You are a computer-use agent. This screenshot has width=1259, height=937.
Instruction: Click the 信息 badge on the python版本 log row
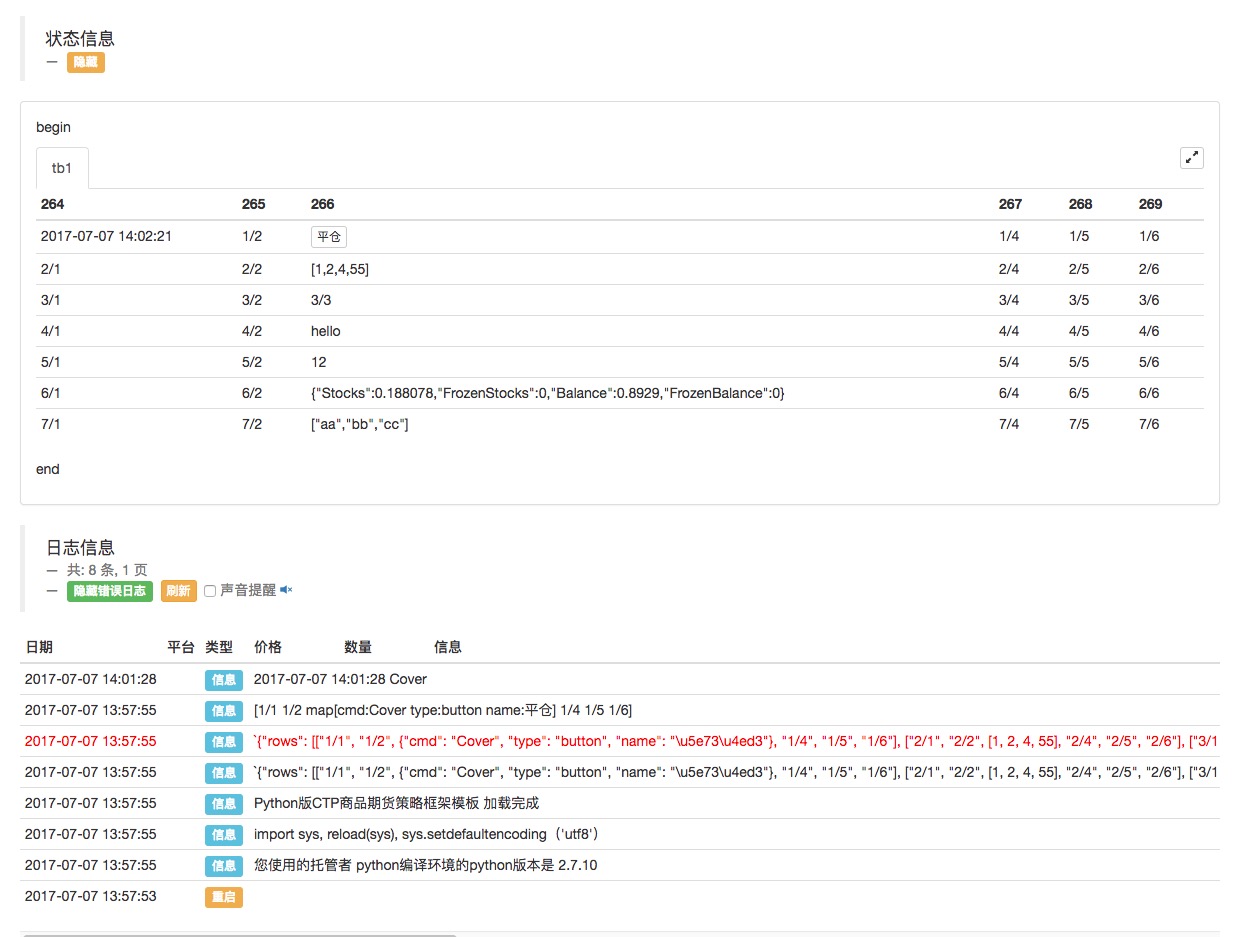coord(223,866)
